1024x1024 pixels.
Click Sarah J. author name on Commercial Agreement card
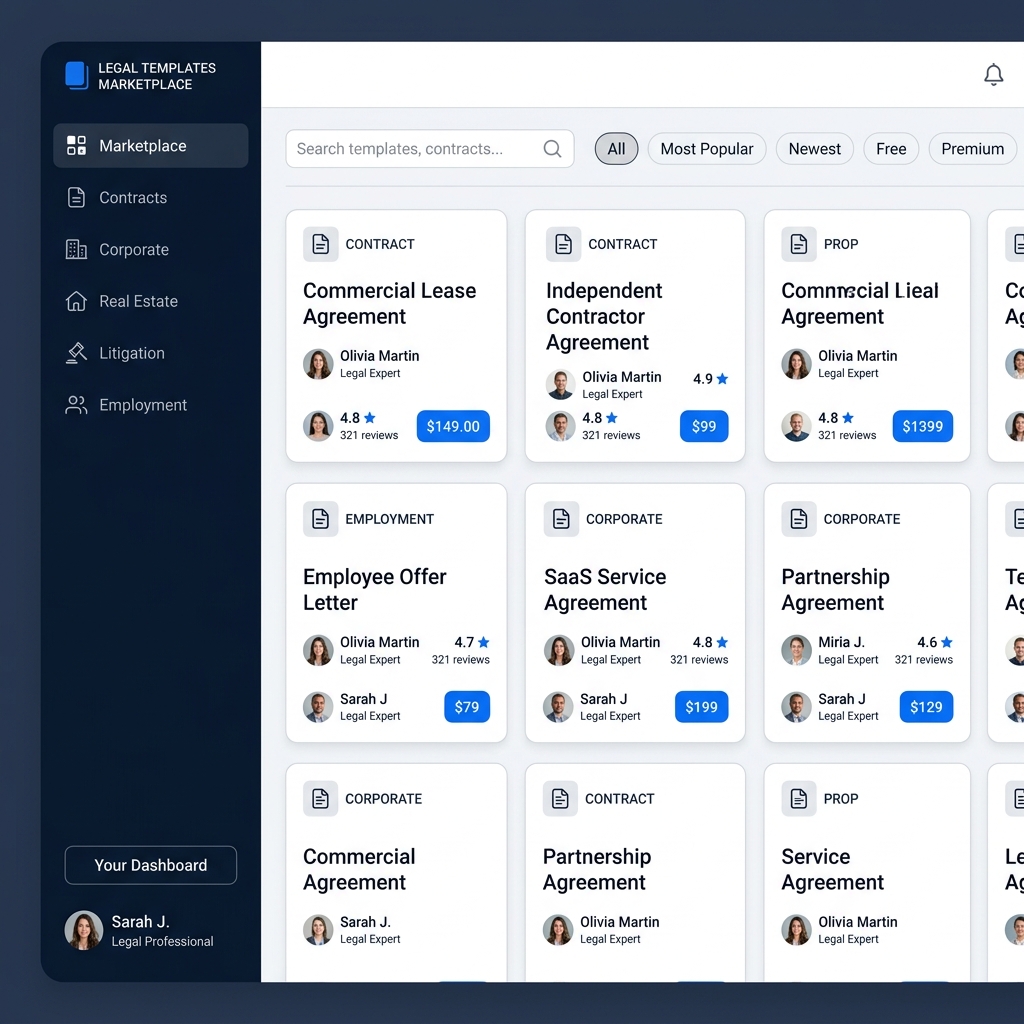pyautogui.click(x=365, y=922)
